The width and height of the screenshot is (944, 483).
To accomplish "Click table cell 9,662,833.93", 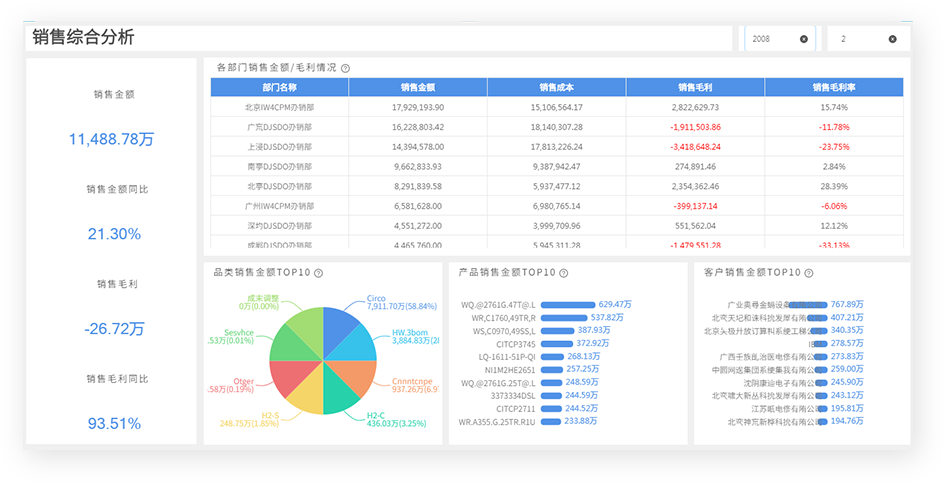I will [x=418, y=167].
